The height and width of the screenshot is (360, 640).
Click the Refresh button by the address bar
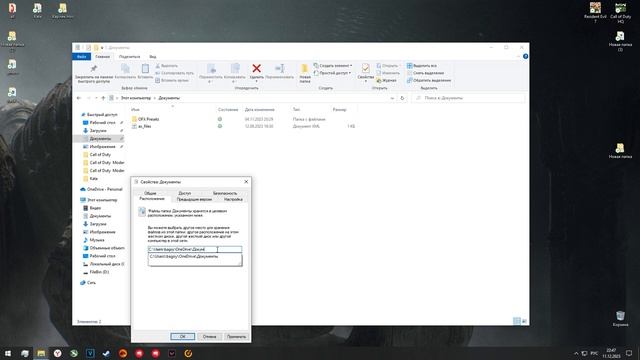402,98
